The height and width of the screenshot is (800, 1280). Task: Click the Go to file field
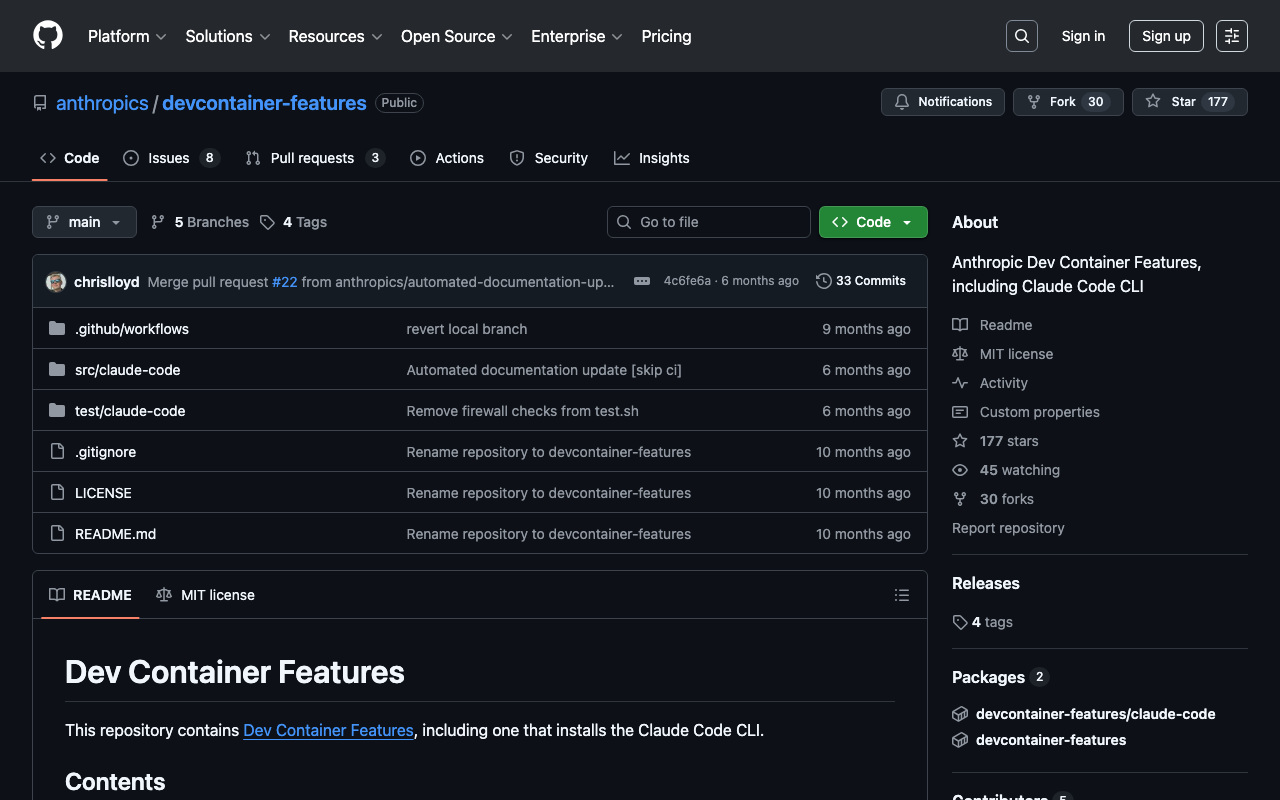(x=709, y=222)
